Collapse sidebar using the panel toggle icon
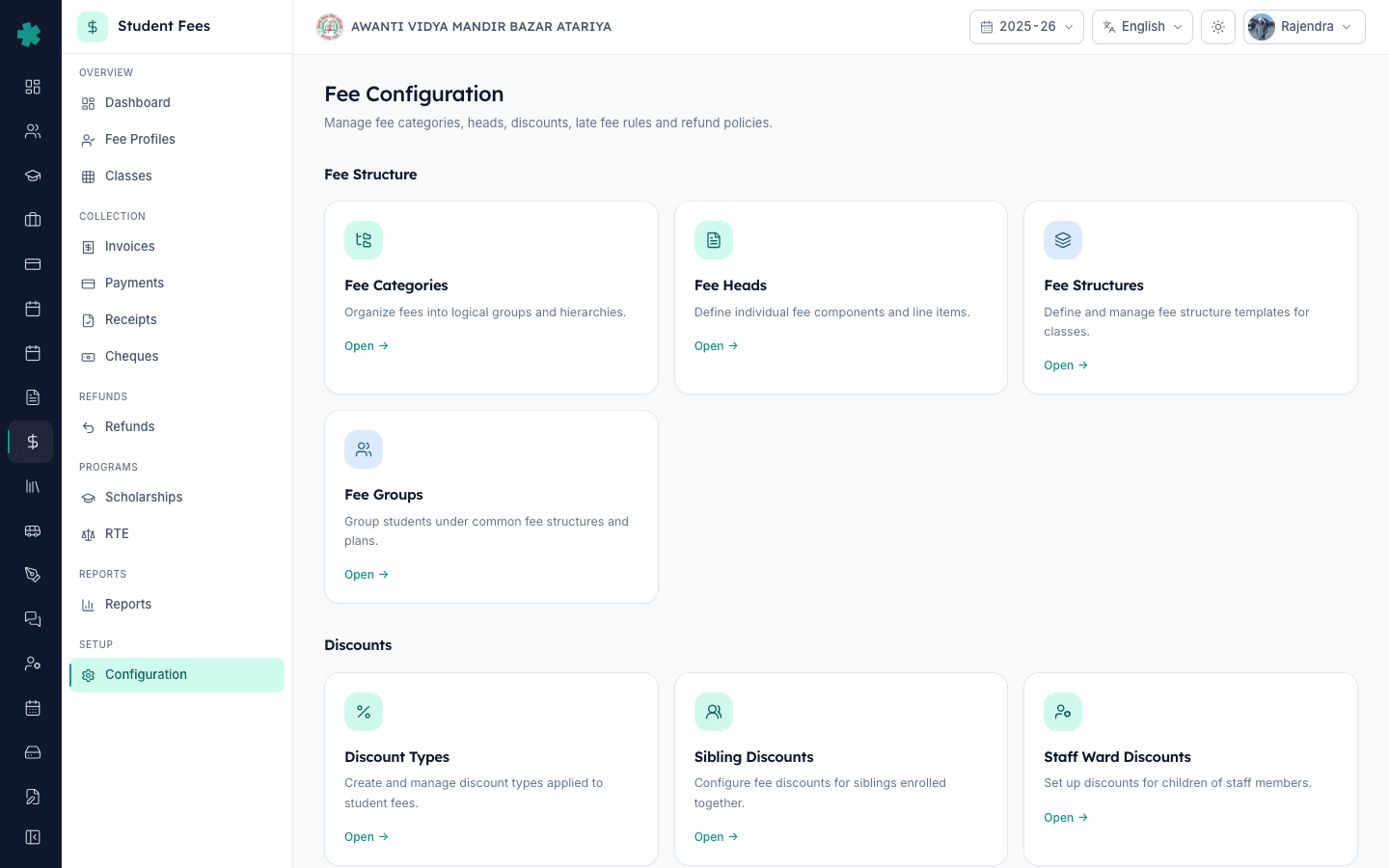 click(x=33, y=837)
